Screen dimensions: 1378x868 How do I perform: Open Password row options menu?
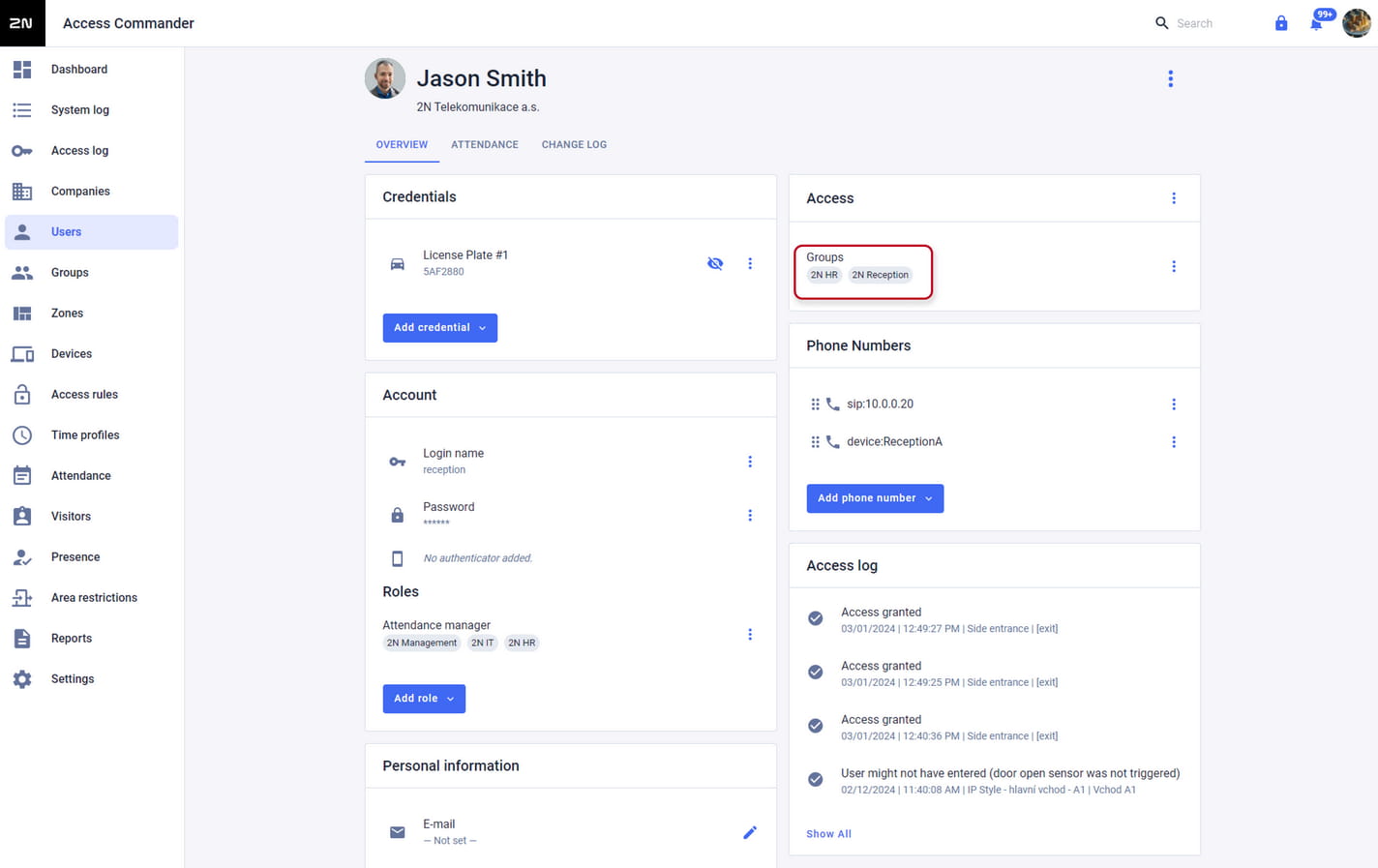(750, 516)
